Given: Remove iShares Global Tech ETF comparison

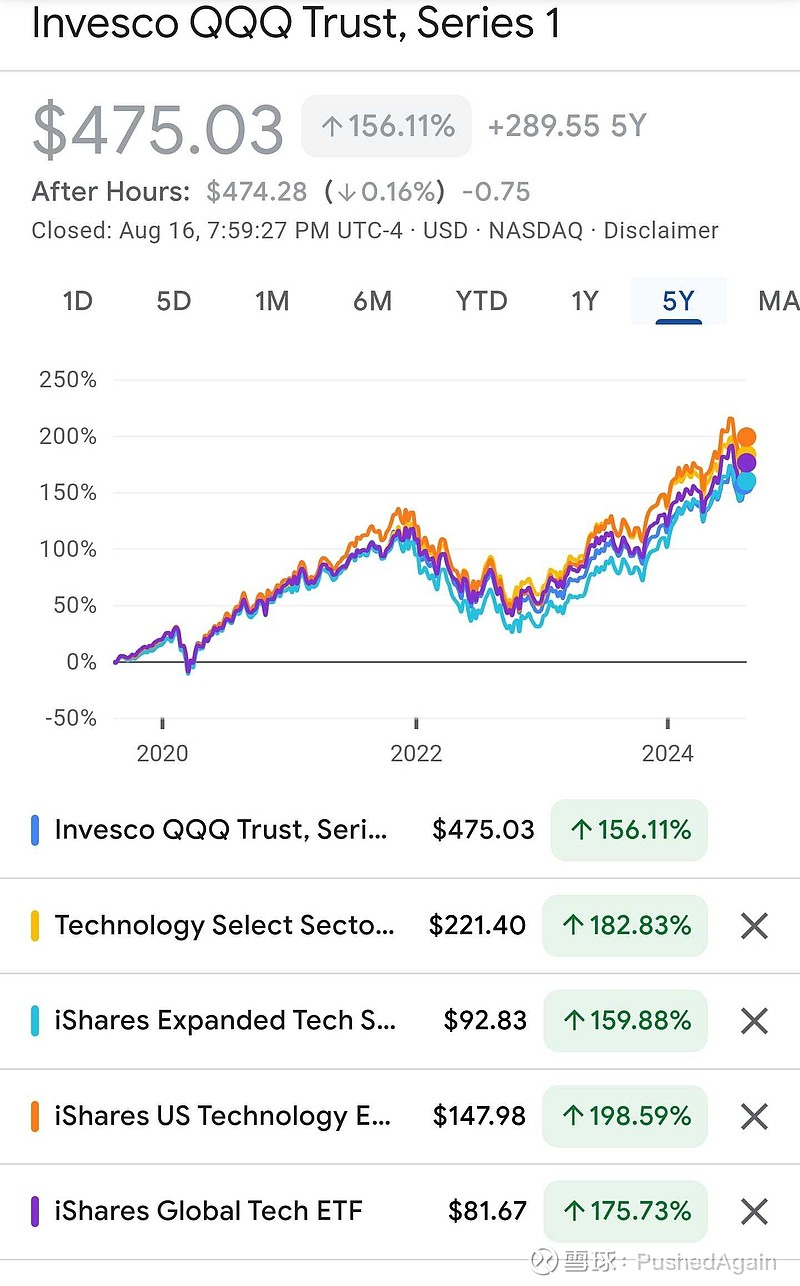Looking at the screenshot, I should [x=754, y=1211].
